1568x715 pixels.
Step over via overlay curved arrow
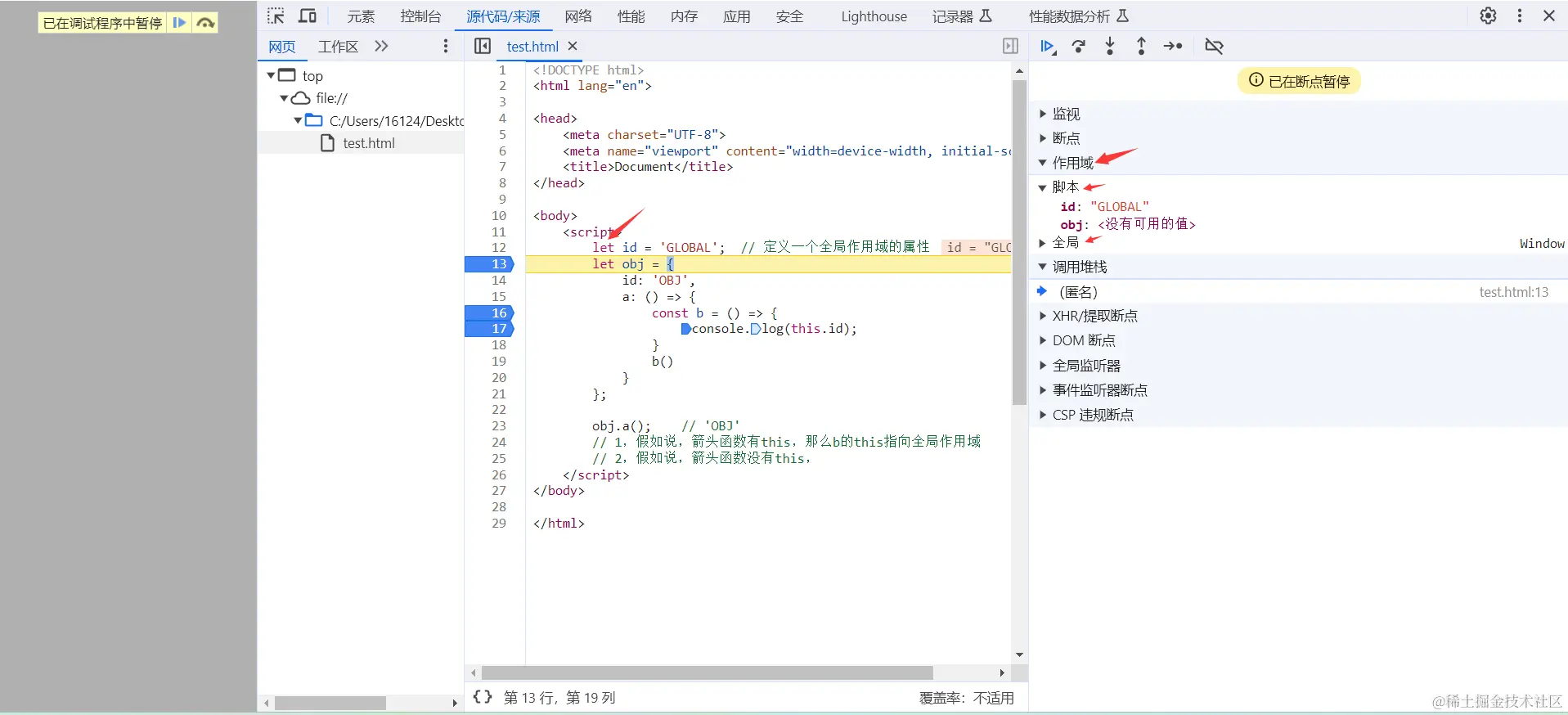[x=205, y=23]
